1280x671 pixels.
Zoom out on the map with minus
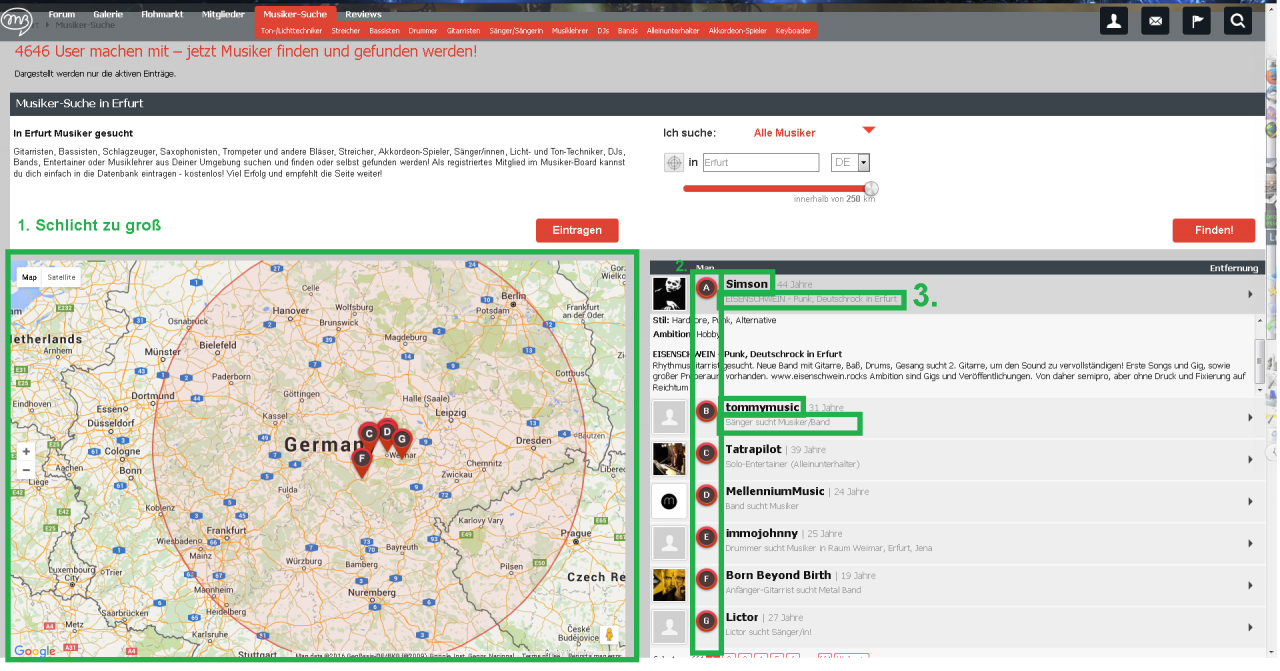coord(26,470)
